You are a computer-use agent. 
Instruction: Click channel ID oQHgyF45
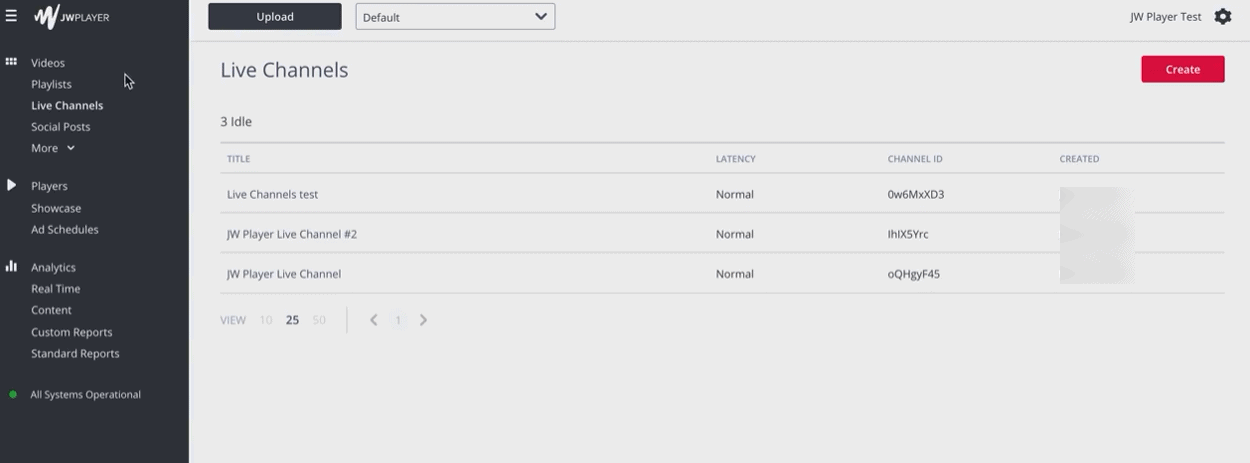[914, 274]
